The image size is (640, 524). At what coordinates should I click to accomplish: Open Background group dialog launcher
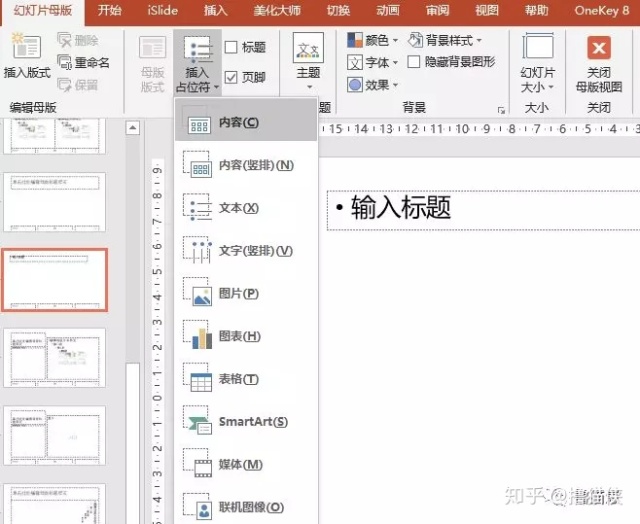tap(501, 110)
